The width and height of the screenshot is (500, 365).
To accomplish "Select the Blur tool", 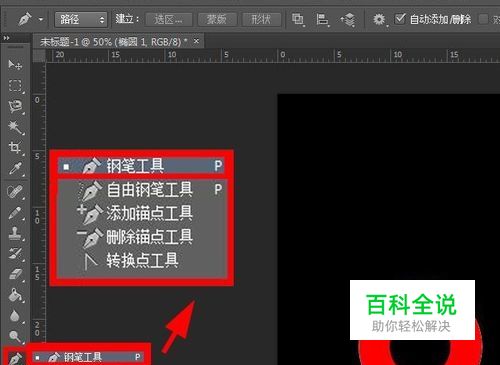I will click(x=15, y=316).
